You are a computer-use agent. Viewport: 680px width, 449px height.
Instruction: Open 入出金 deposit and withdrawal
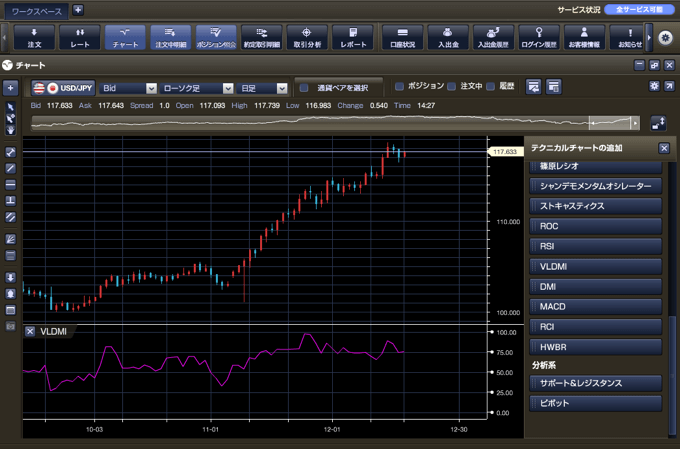click(448, 37)
